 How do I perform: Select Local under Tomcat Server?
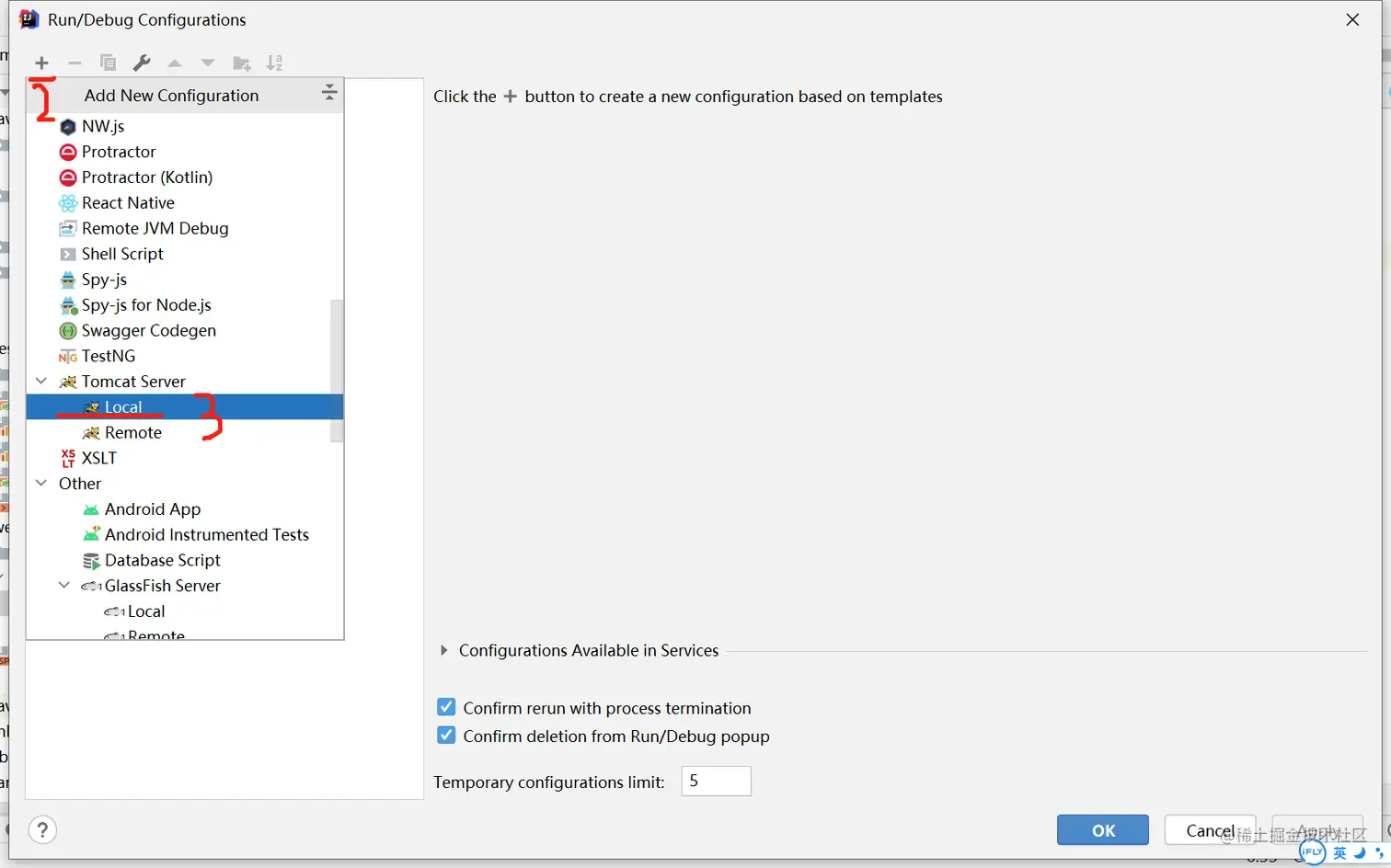coord(185,406)
